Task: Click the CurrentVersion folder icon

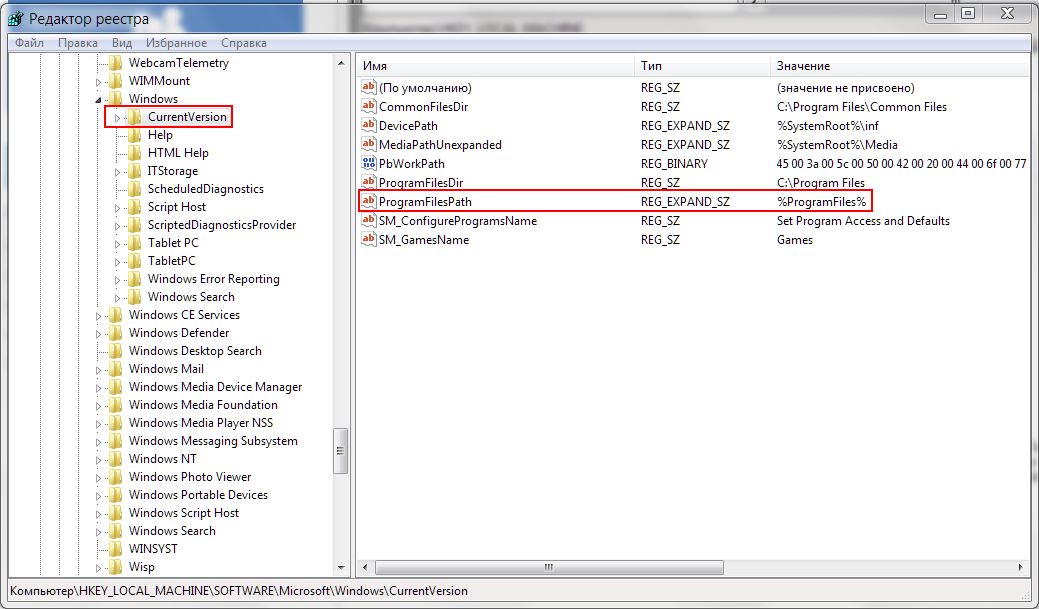Action: coord(135,117)
